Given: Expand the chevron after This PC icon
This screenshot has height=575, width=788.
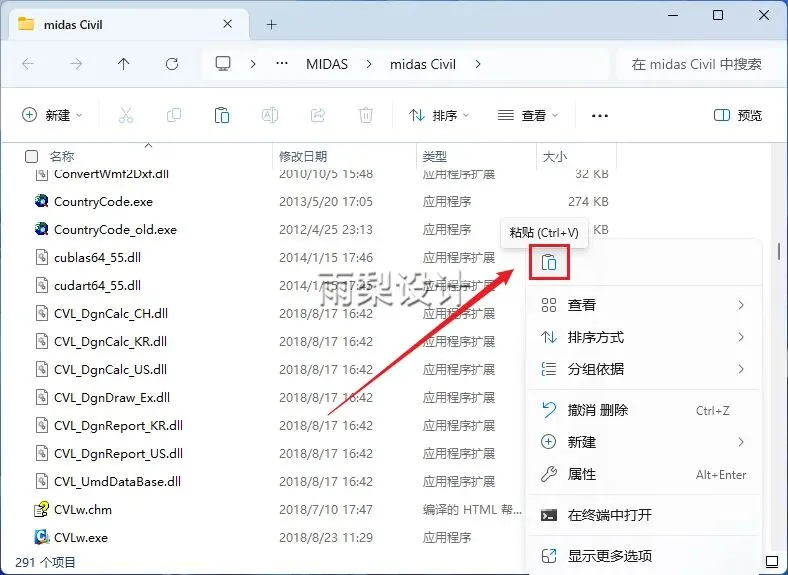Looking at the screenshot, I should [253, 64].
